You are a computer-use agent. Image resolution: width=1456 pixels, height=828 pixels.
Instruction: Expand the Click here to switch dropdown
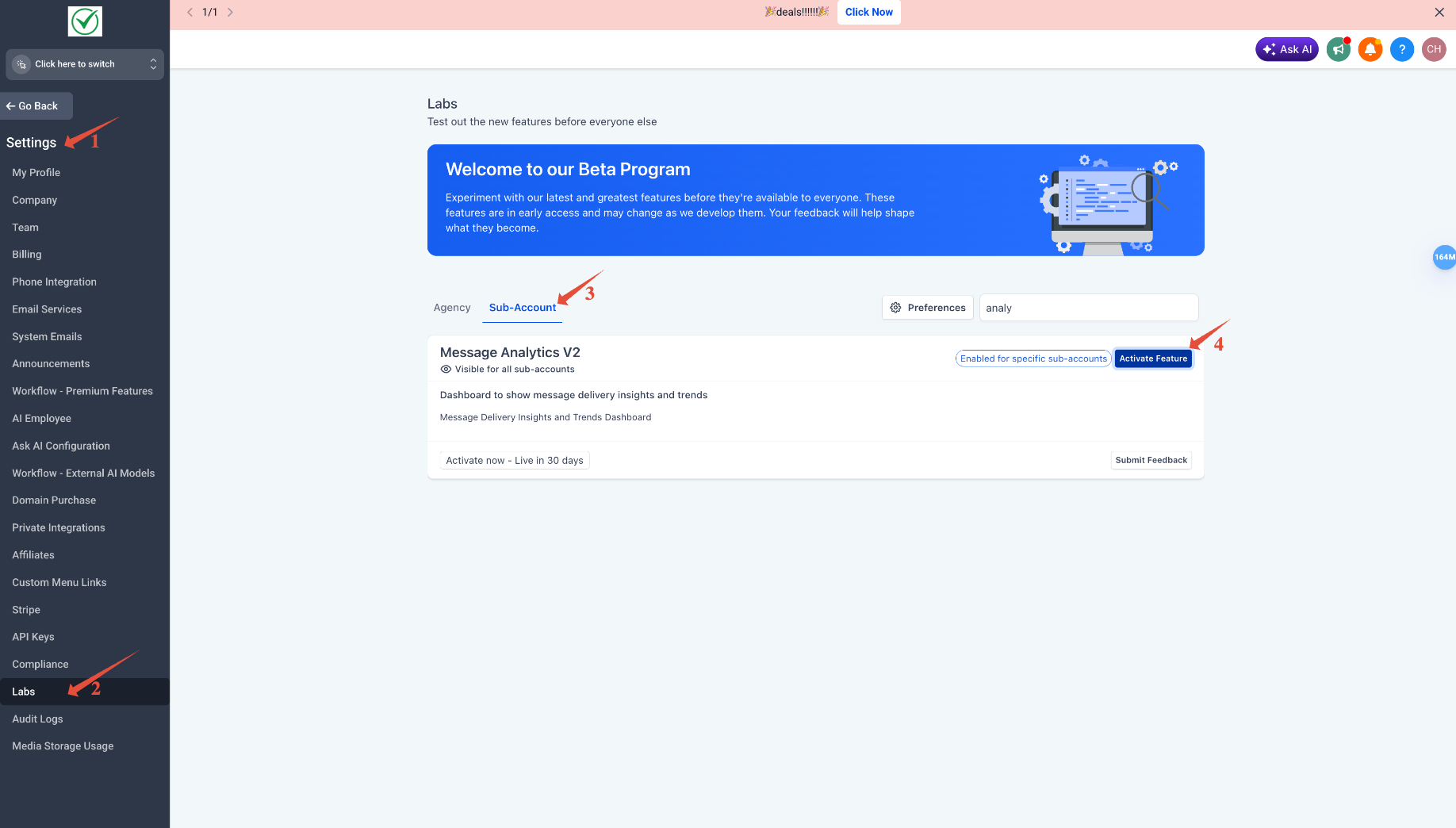(x=85, y=64)
